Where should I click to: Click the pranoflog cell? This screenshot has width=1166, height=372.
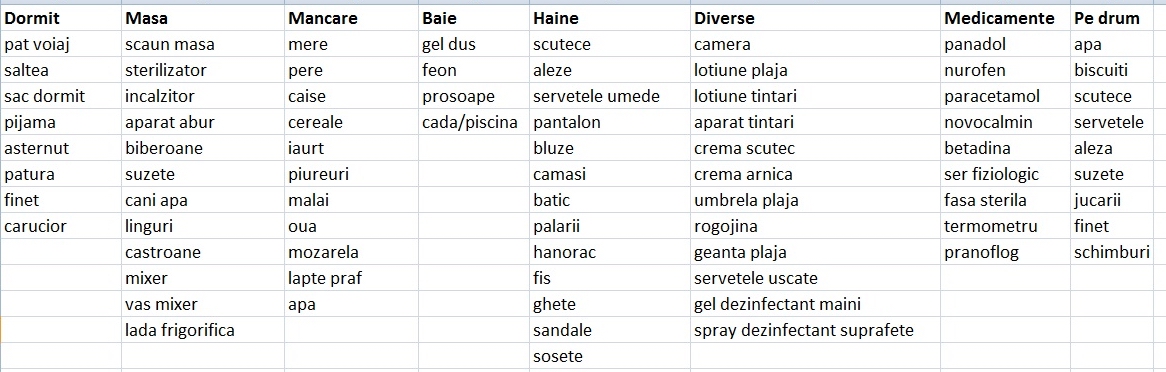click(1005, 252)
